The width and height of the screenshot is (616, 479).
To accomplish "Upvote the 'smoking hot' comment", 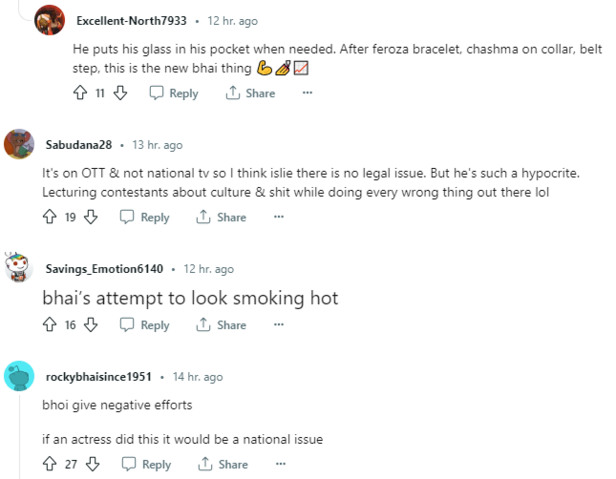I will [50, 325].
